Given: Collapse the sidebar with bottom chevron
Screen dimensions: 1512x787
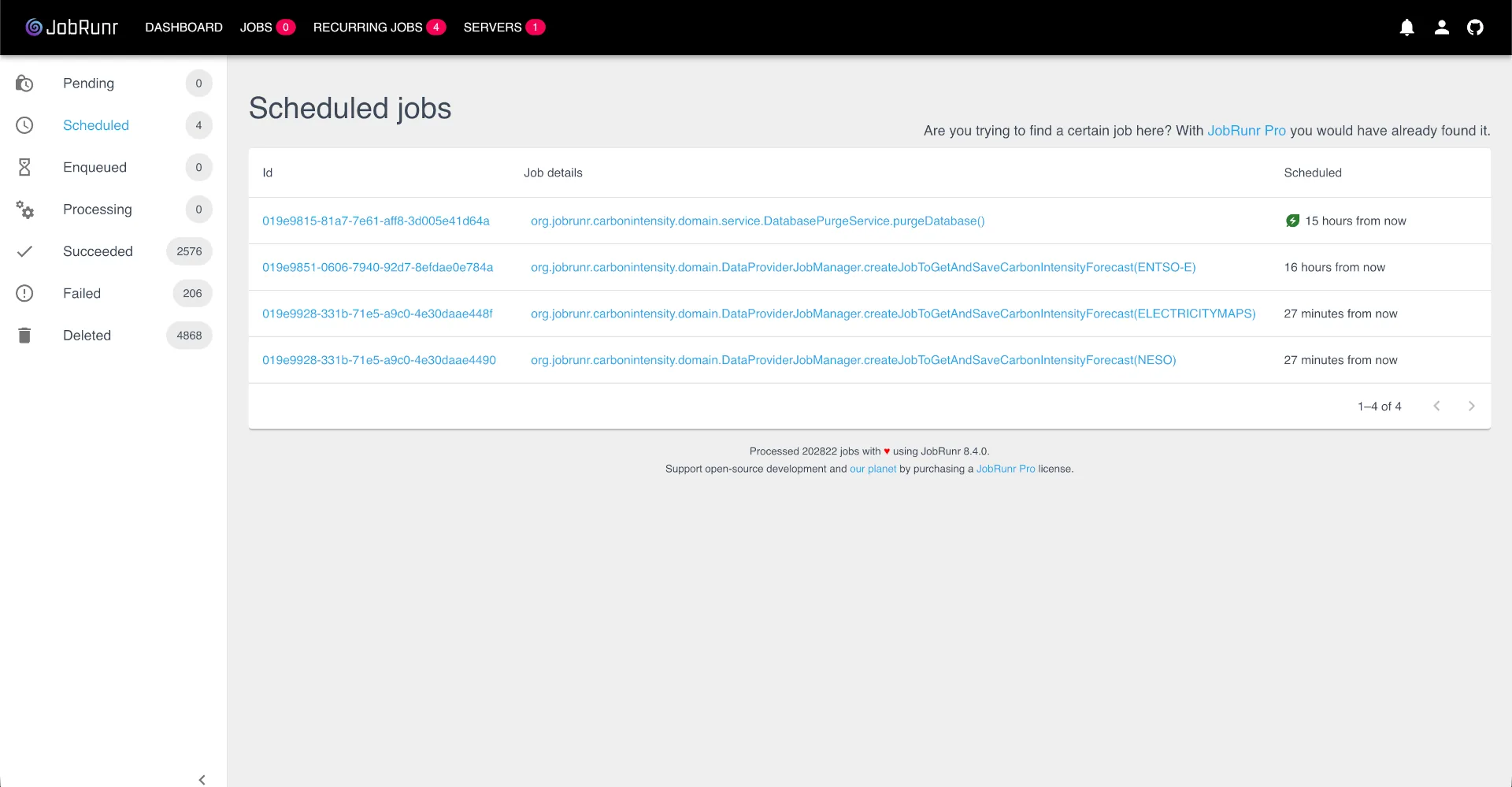Looking at the screenshot, I should pyautogui.click(x=202, y=779).
